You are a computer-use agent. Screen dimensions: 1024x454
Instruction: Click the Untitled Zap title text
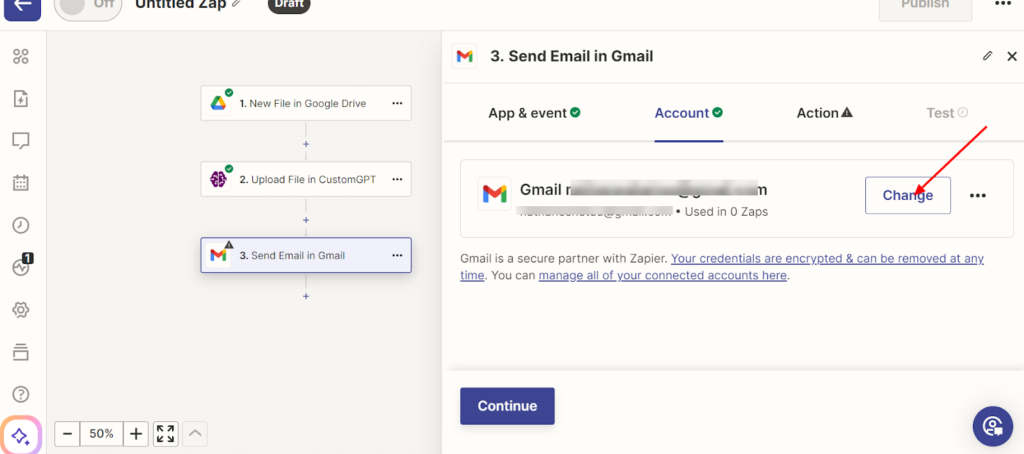pyautogui.click(x=181, y=5)
